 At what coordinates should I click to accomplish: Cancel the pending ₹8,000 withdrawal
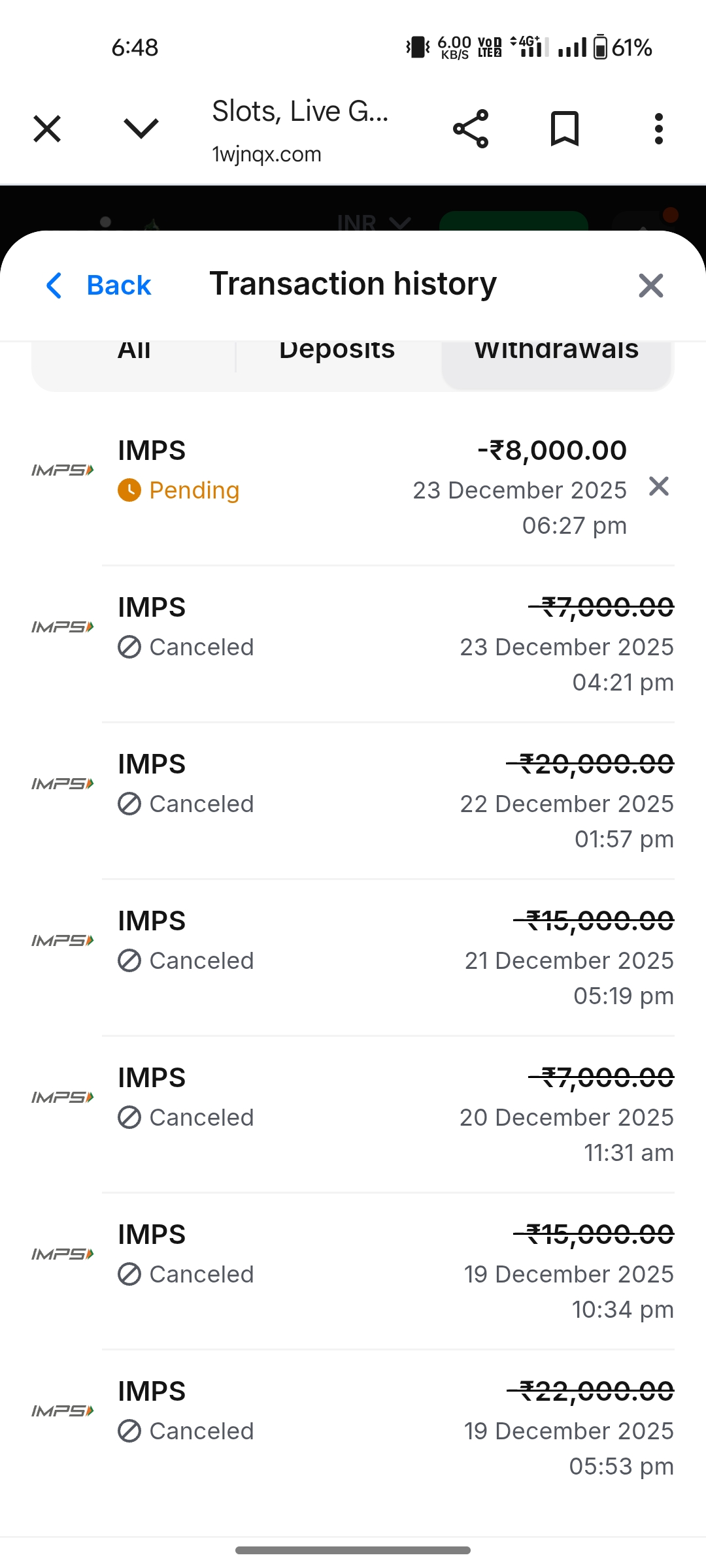click(659, 486)
